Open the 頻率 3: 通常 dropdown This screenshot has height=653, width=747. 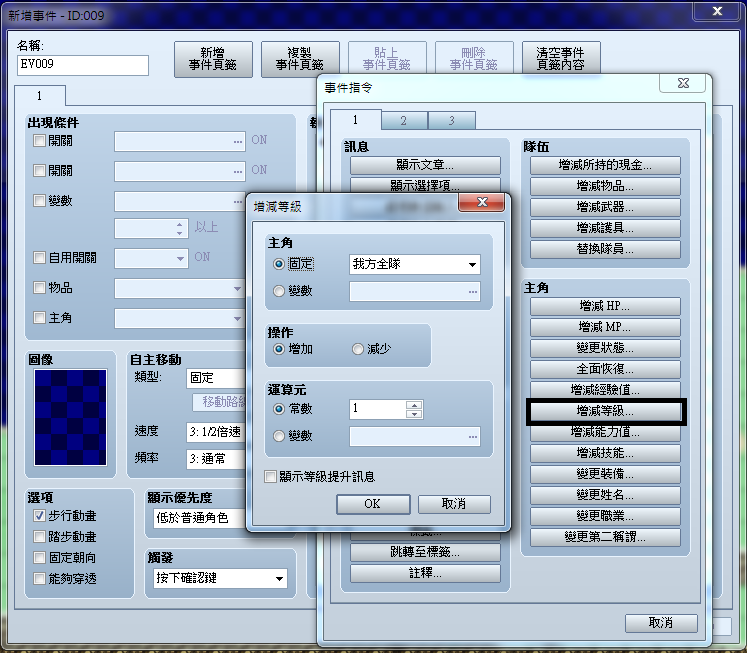216,459
